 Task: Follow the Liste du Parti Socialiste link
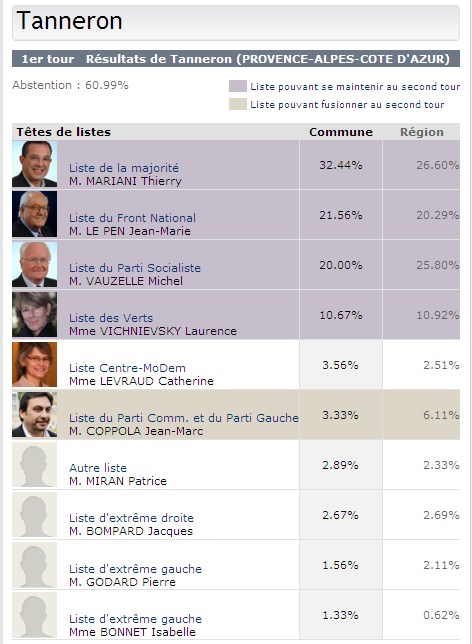coord(135,268)
